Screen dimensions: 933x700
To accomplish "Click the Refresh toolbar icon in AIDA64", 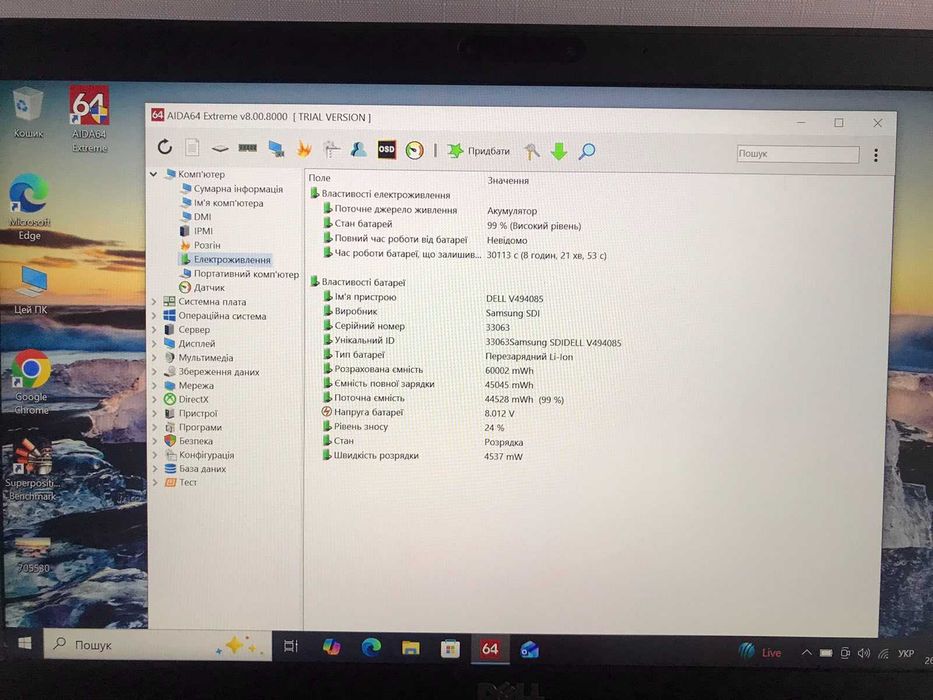I will (165, 146).
